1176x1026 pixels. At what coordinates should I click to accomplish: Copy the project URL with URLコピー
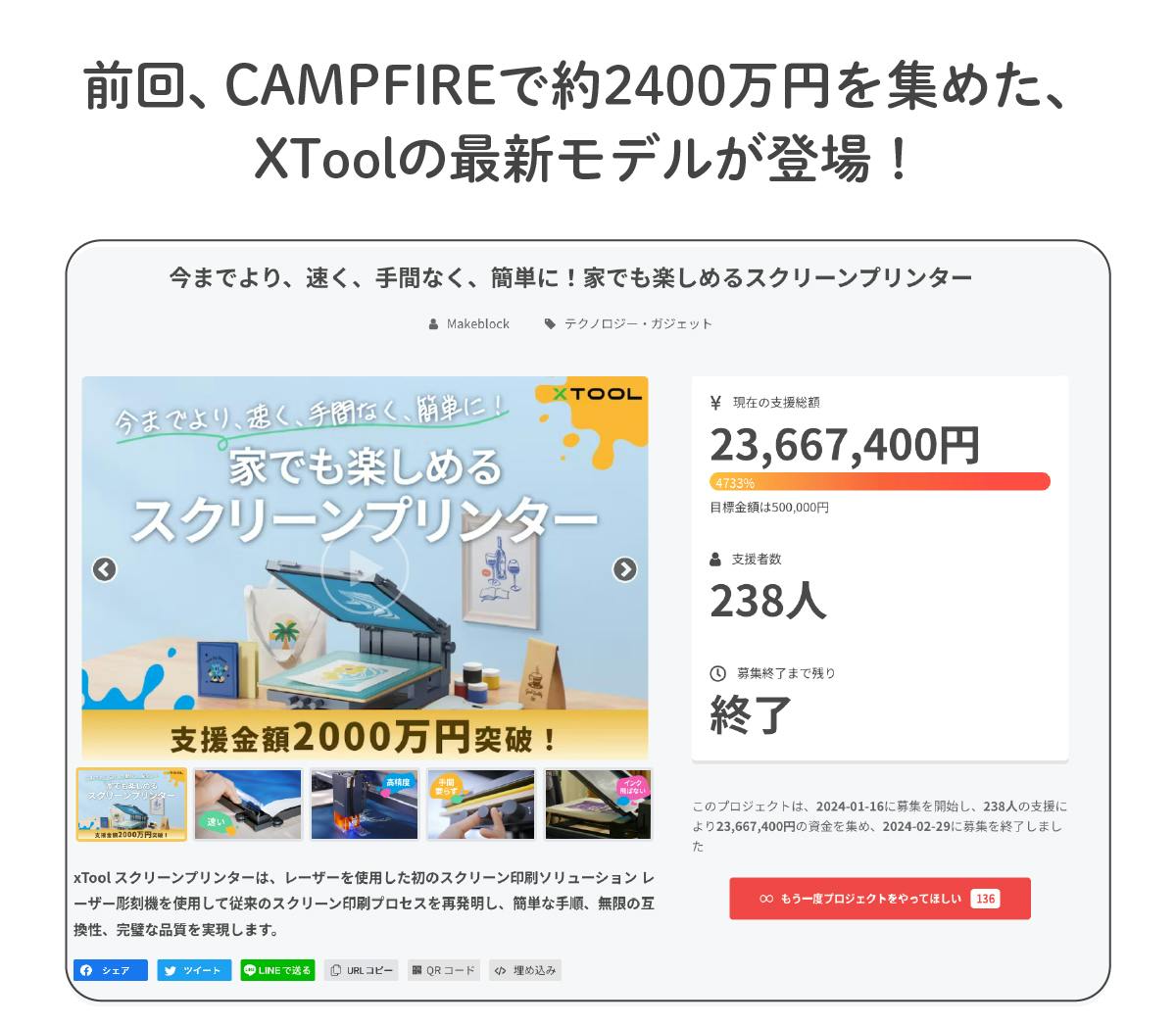pos(362,970)
